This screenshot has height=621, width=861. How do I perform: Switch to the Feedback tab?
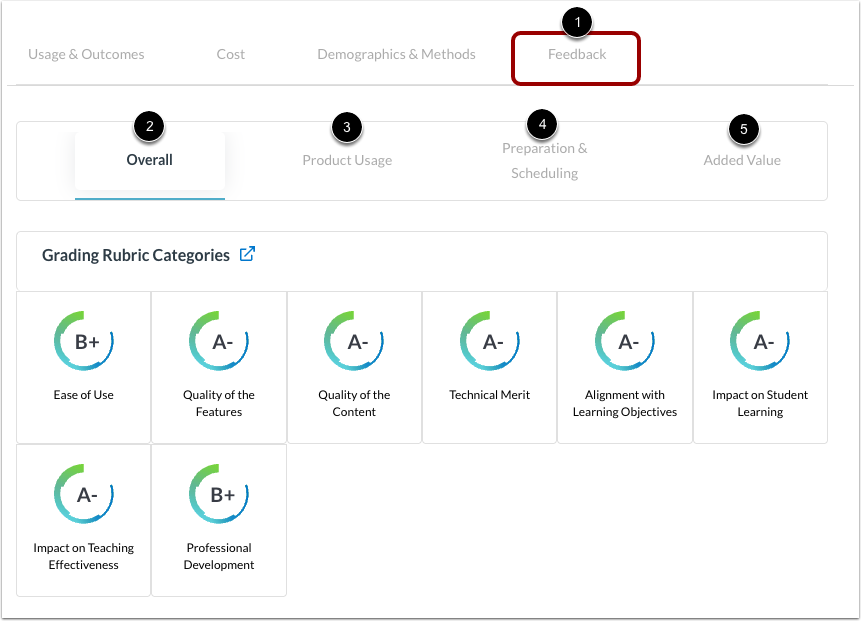575,54
